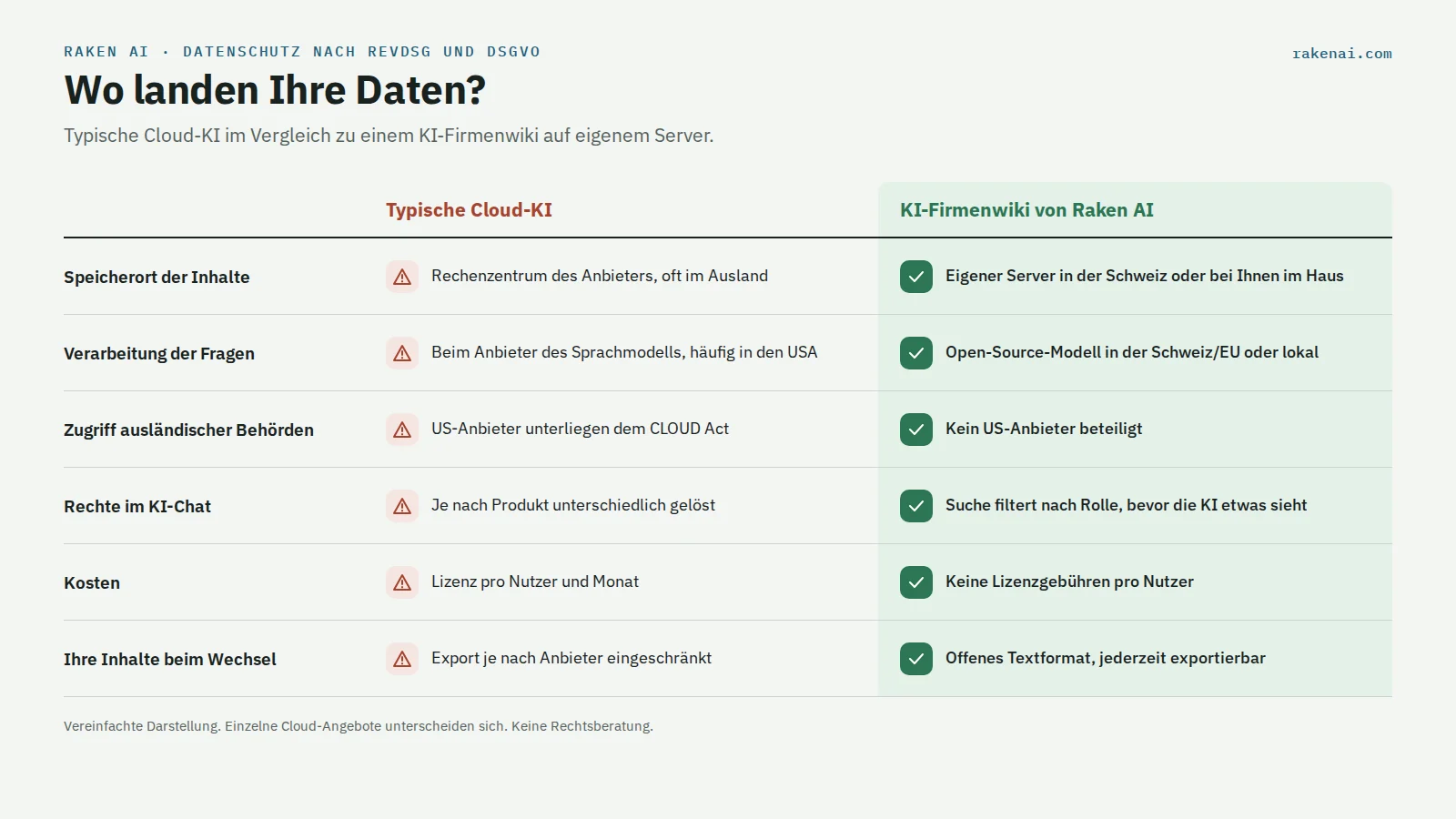Click the text 'Suche filtert nach Rolle, bevor die KI etwas sieht'

[x=1127, y=505]
